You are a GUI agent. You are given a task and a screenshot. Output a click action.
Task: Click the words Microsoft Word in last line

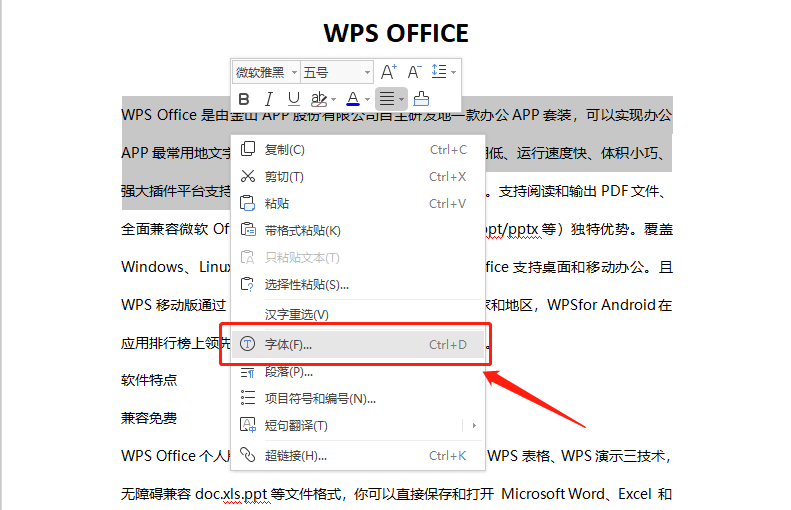[553, 494]
